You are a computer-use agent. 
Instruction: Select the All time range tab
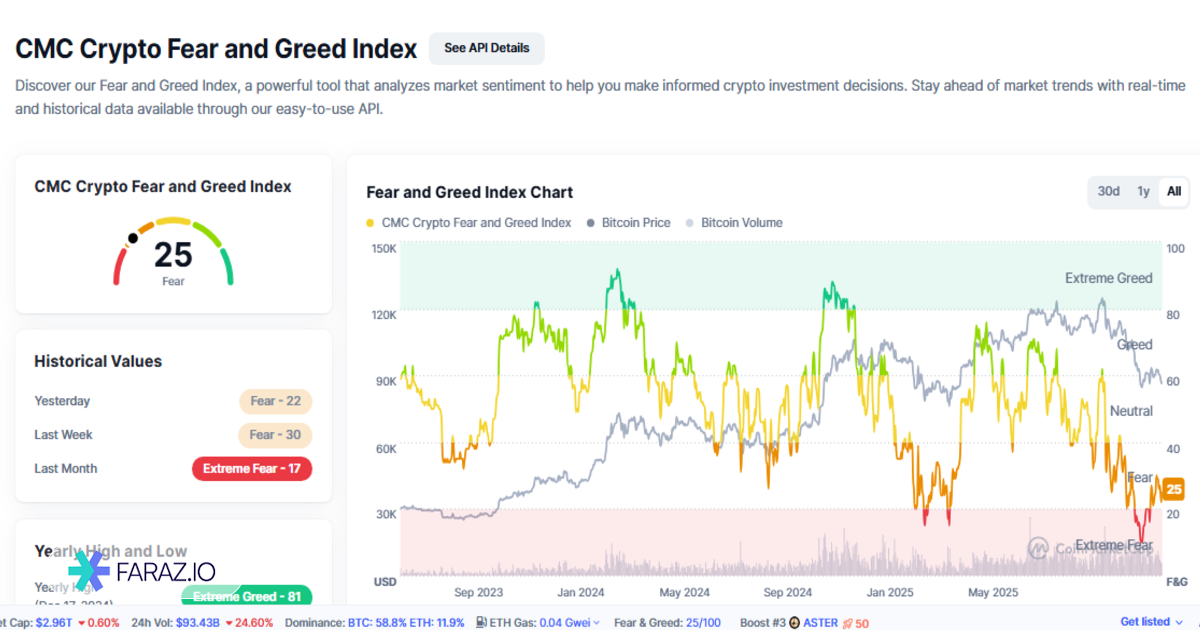coord(1174,191)
